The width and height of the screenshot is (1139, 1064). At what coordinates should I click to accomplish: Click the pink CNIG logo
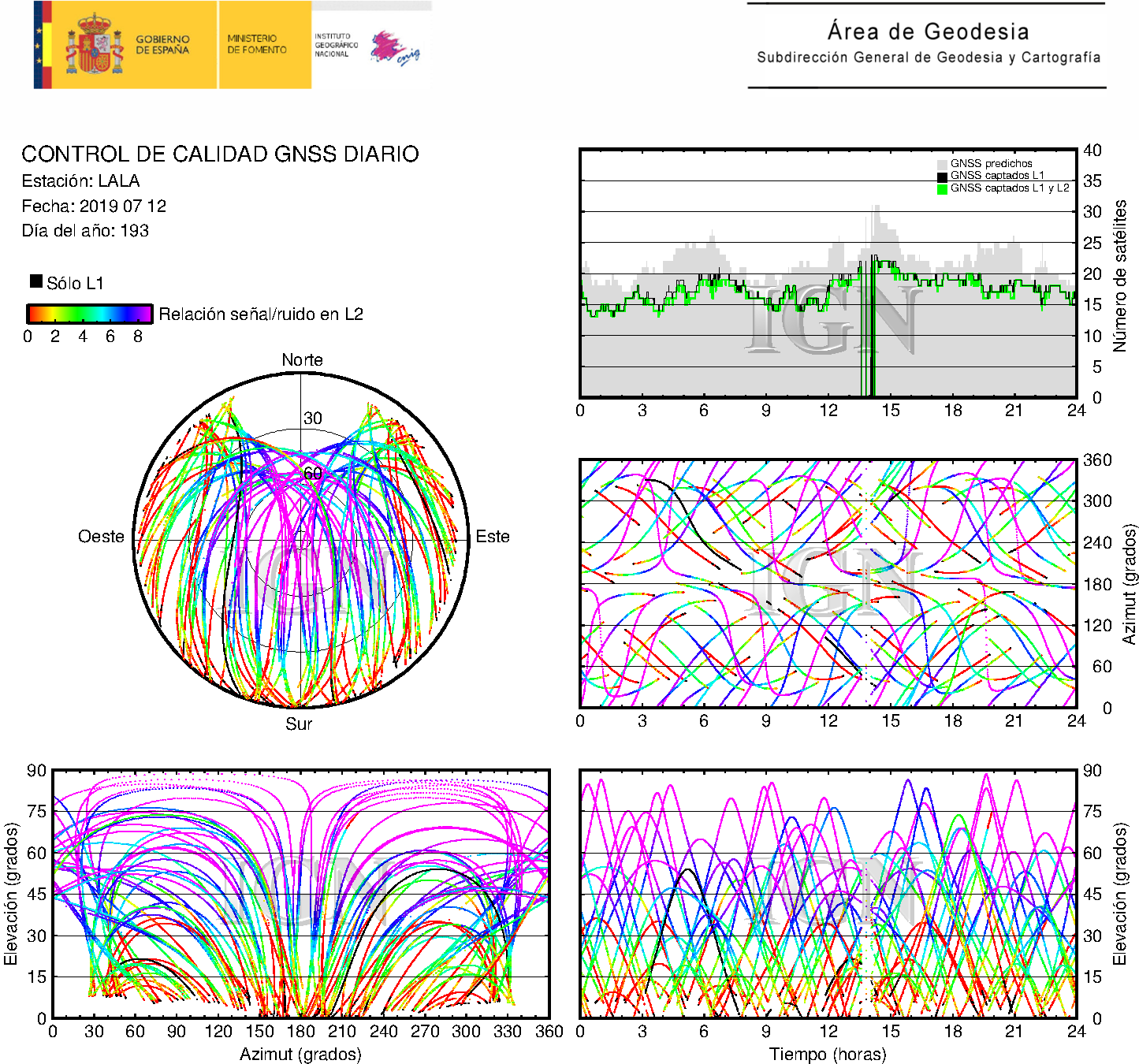[x=393, y=49]
